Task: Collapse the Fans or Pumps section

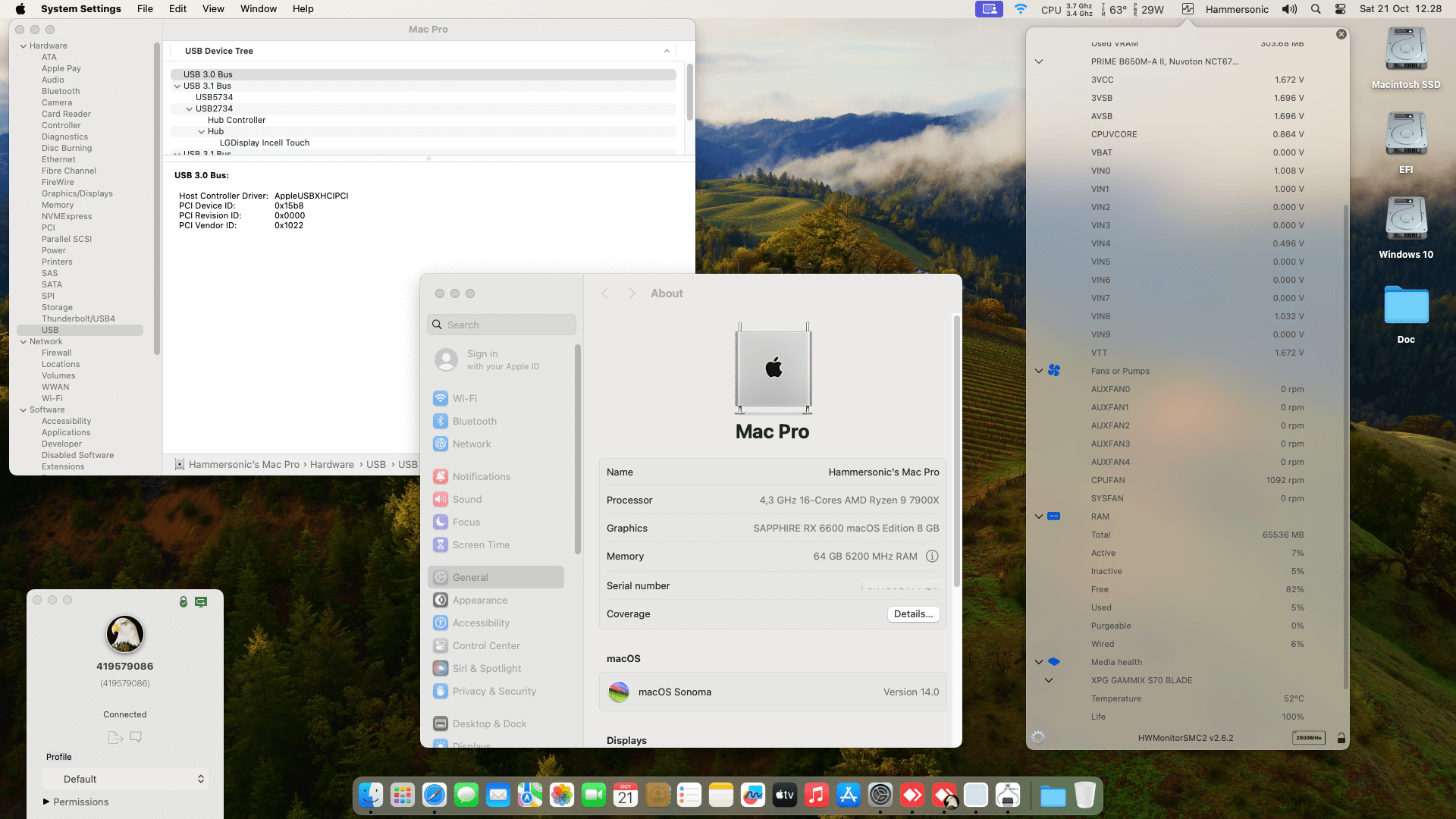Action: pyautogui.click(x=1039, y=371)
